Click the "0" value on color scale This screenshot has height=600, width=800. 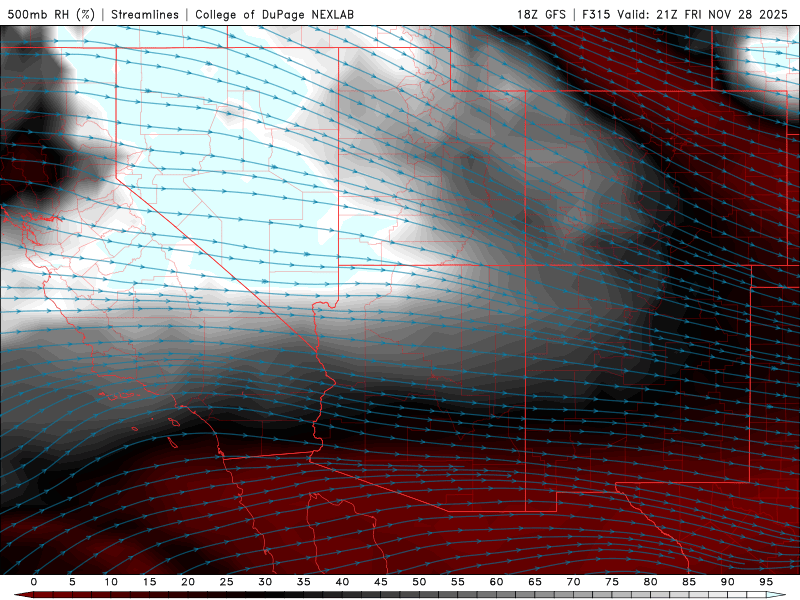point(34,582)
